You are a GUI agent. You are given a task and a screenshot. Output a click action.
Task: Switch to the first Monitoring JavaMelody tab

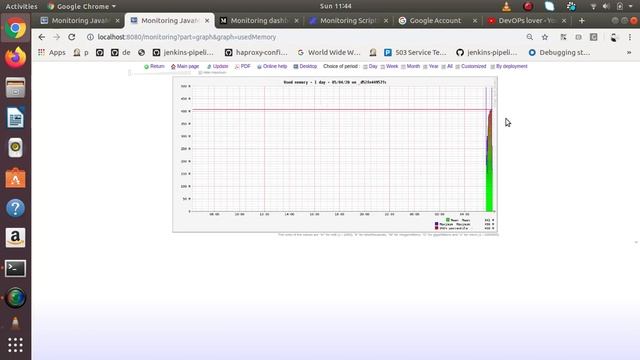pos(80,20)
